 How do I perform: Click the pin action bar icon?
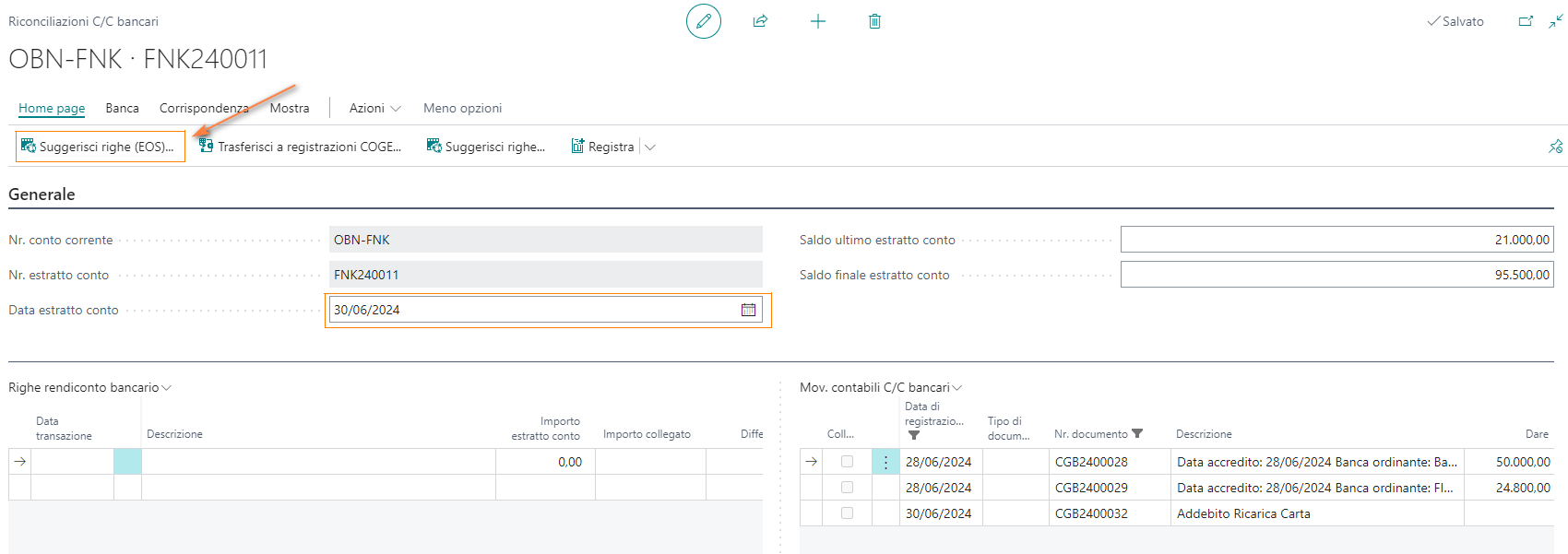click(1556, 147)
